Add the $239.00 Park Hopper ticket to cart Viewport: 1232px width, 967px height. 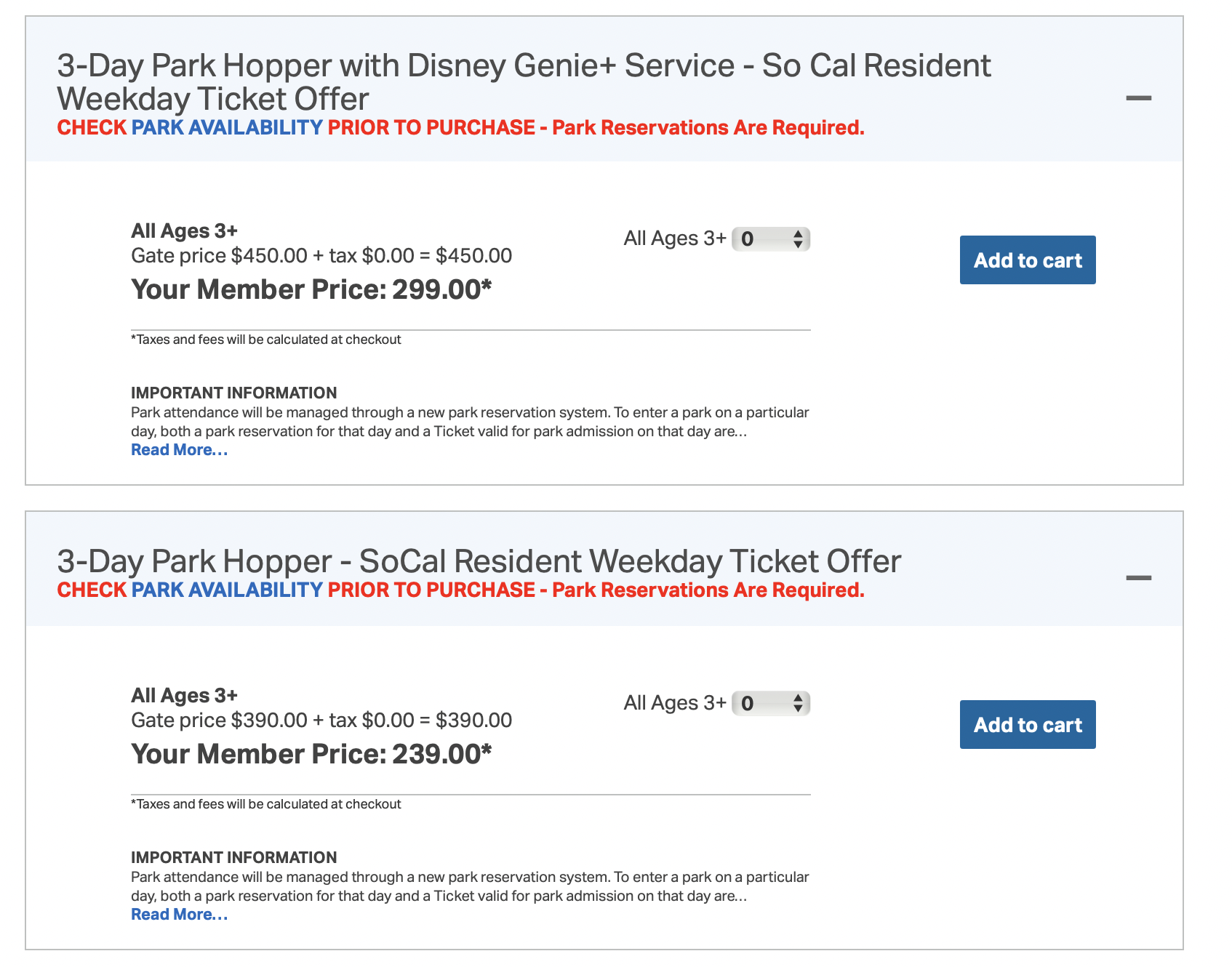tap(1027, 725)
